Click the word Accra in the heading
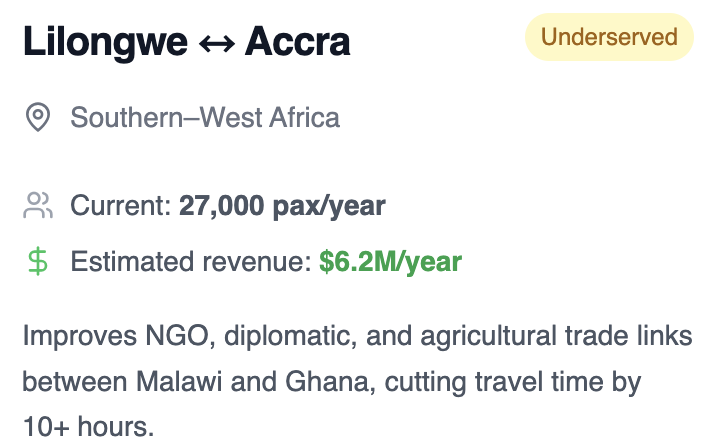 (298, 42)
